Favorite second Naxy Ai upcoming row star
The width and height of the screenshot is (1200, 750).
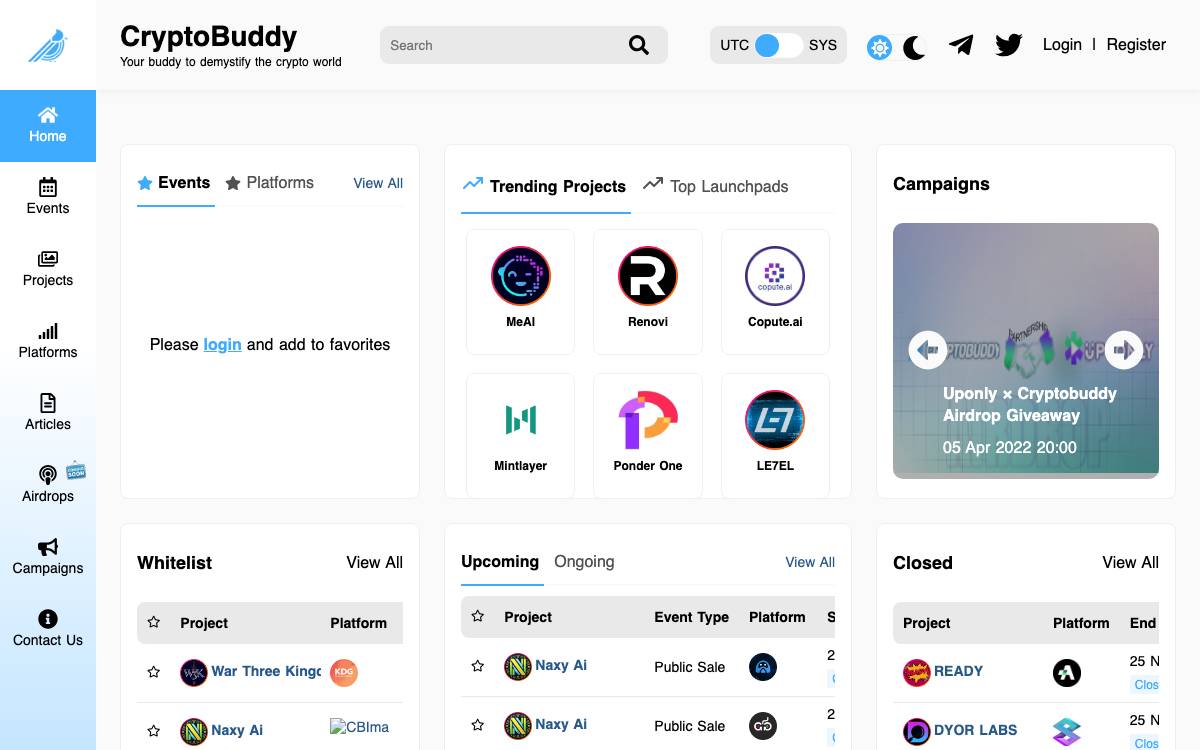(478, 725)
